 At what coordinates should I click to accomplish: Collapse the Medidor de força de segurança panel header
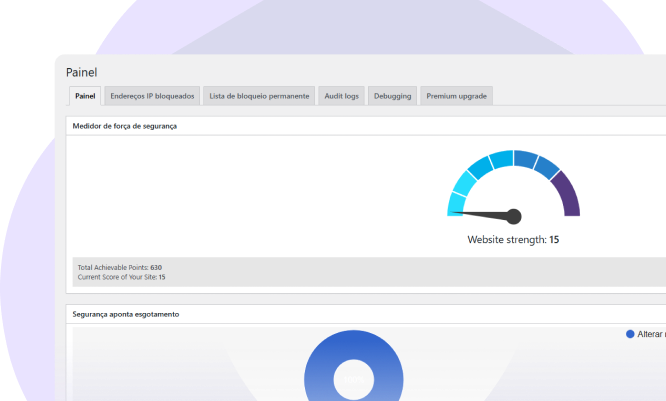[127, 127]
